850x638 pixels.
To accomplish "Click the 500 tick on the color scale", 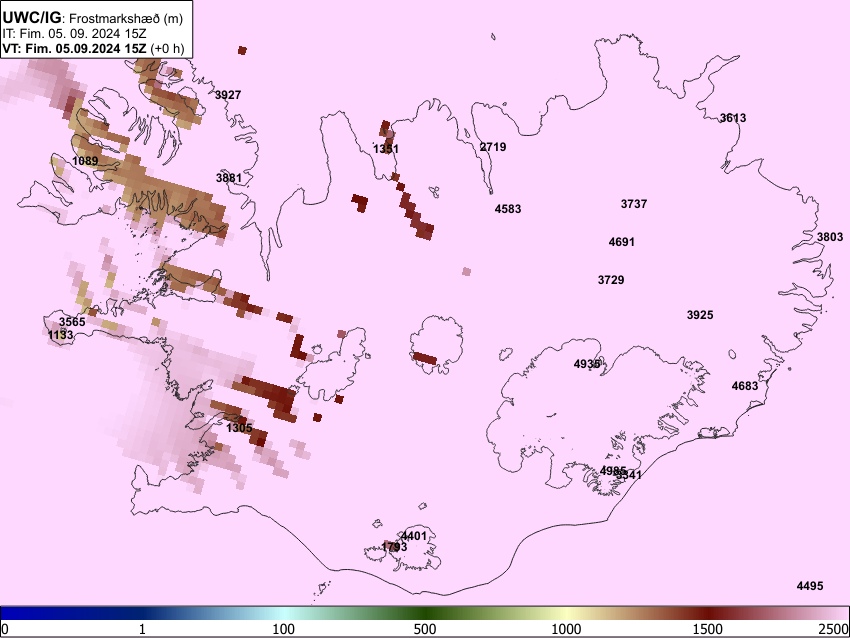I will click(425, 629).
